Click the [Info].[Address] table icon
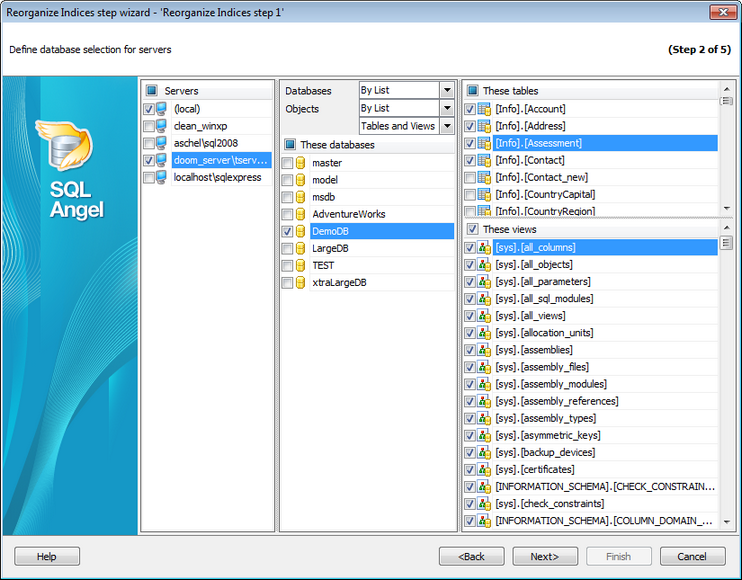Viewport: 742px width, 580px height. [484, 126]
